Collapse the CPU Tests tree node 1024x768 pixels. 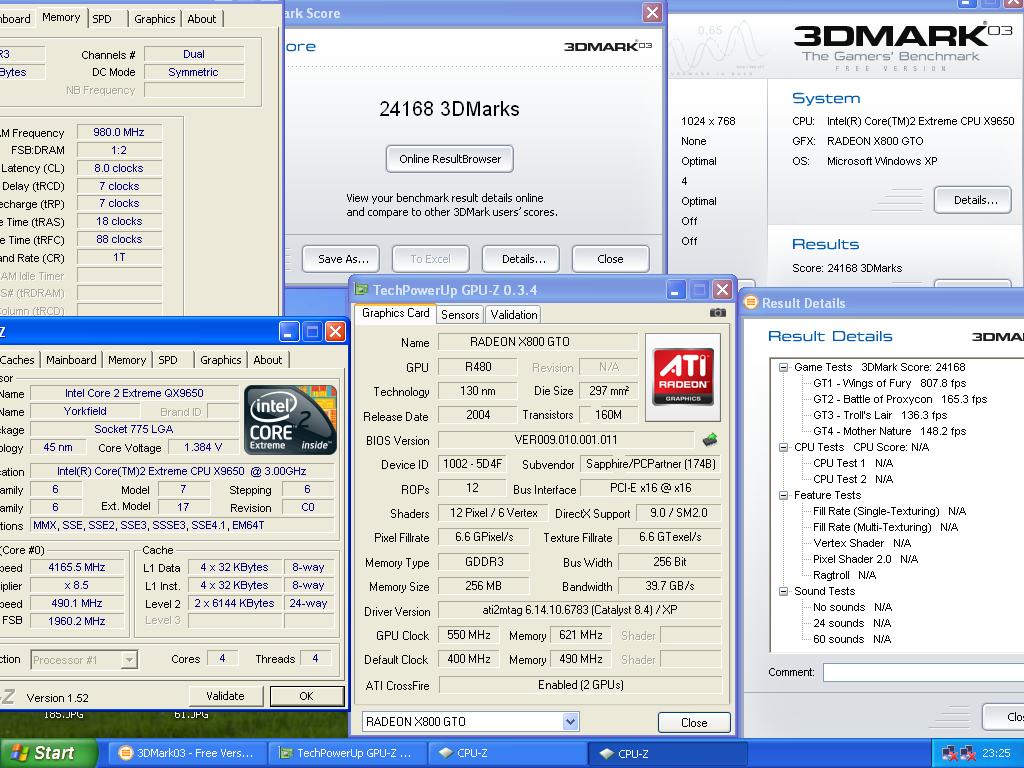(783, 447)
